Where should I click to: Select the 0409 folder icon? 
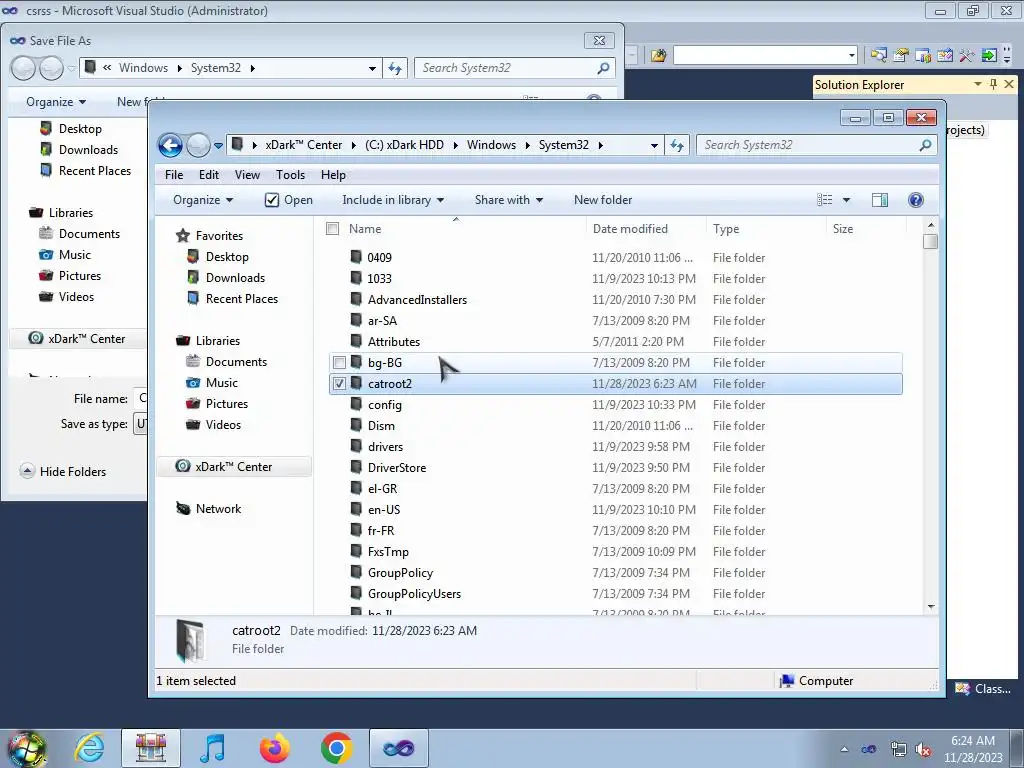point(356,257)
